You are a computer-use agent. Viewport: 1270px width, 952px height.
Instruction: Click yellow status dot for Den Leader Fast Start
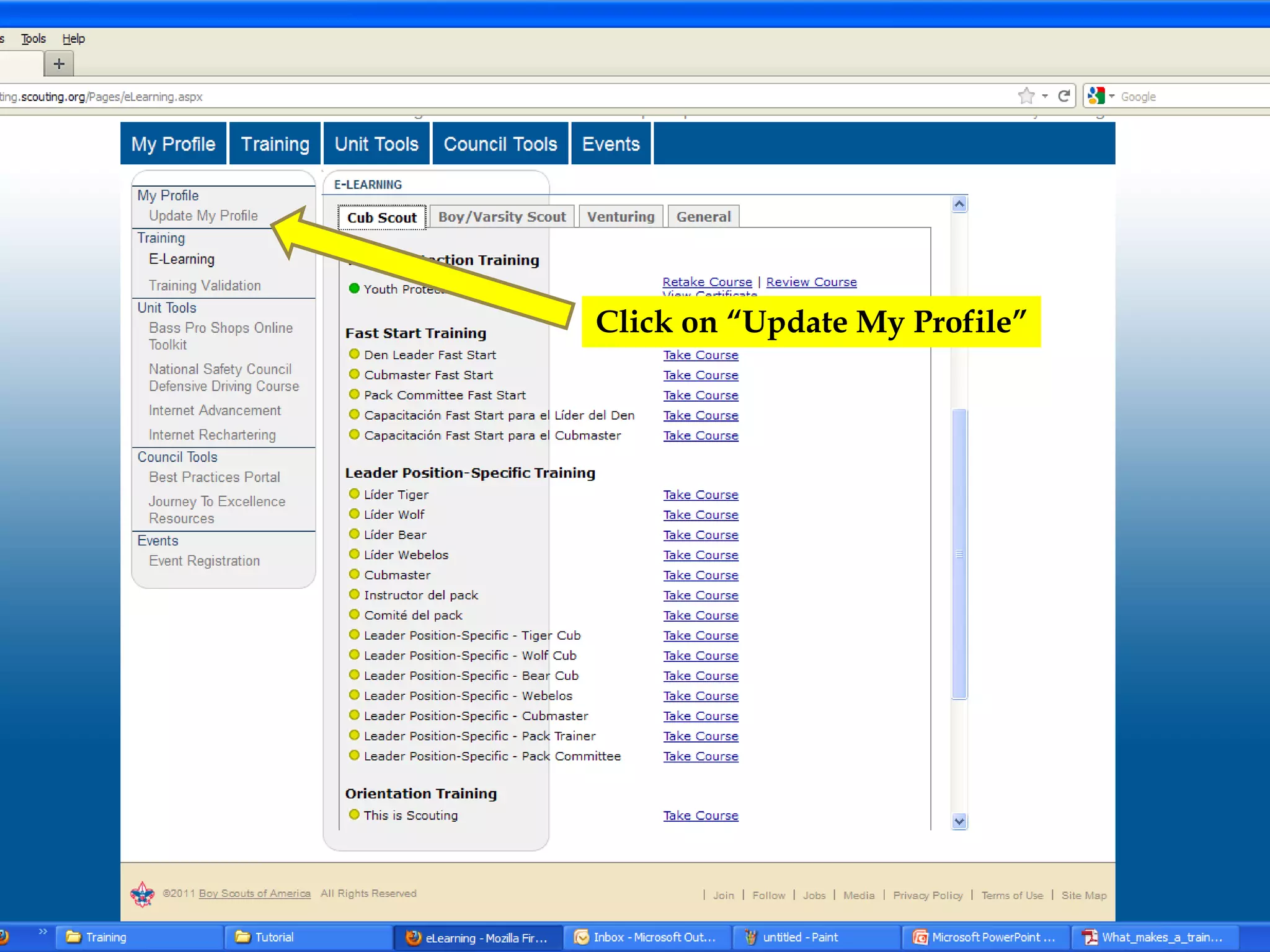[x=354, y=354]
